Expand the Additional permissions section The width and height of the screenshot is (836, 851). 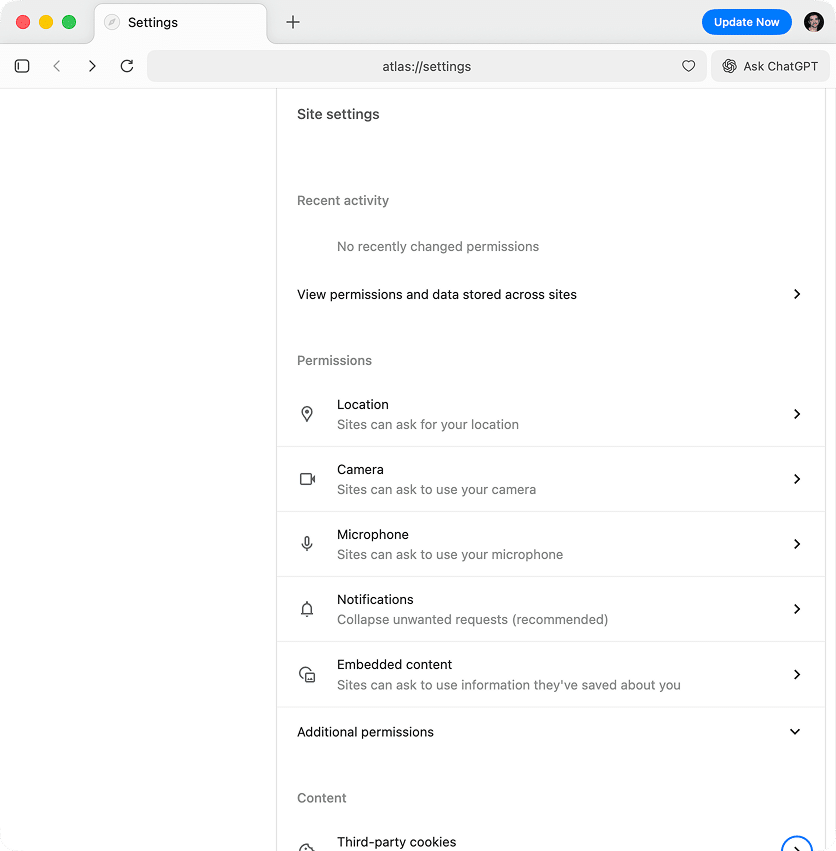point(796,731)
